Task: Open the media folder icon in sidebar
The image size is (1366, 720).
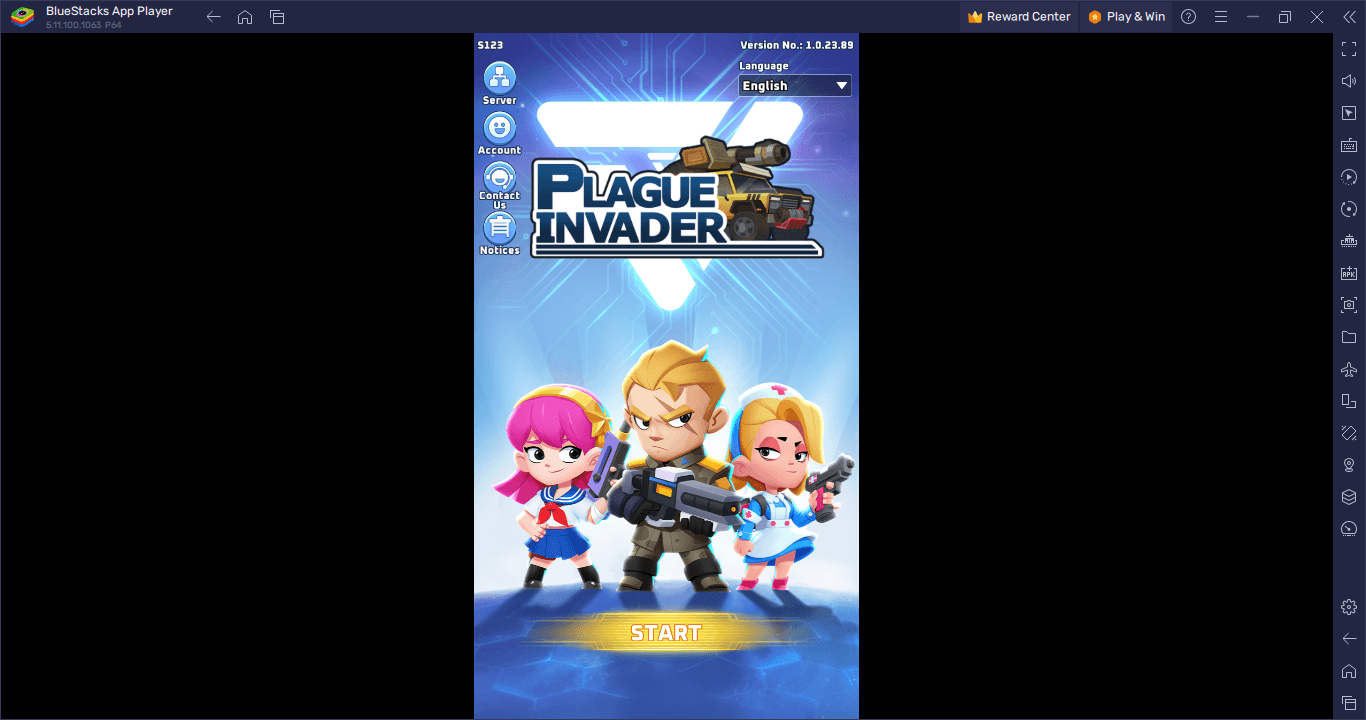Action: (1349, 337)
